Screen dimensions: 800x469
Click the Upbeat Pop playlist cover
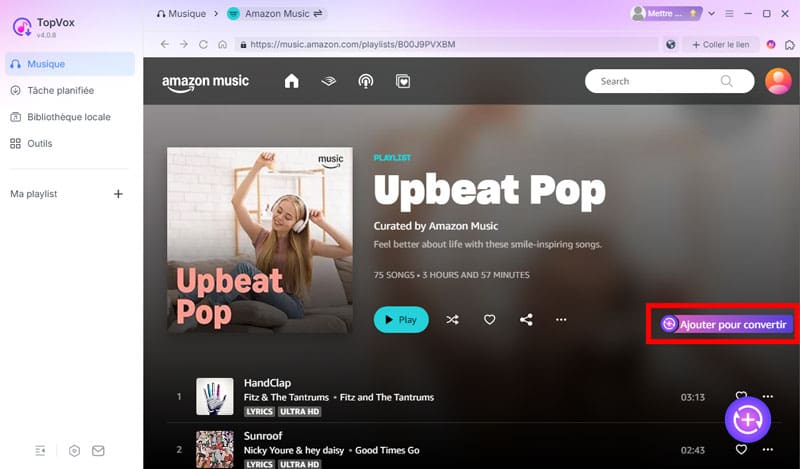[260, 240]
